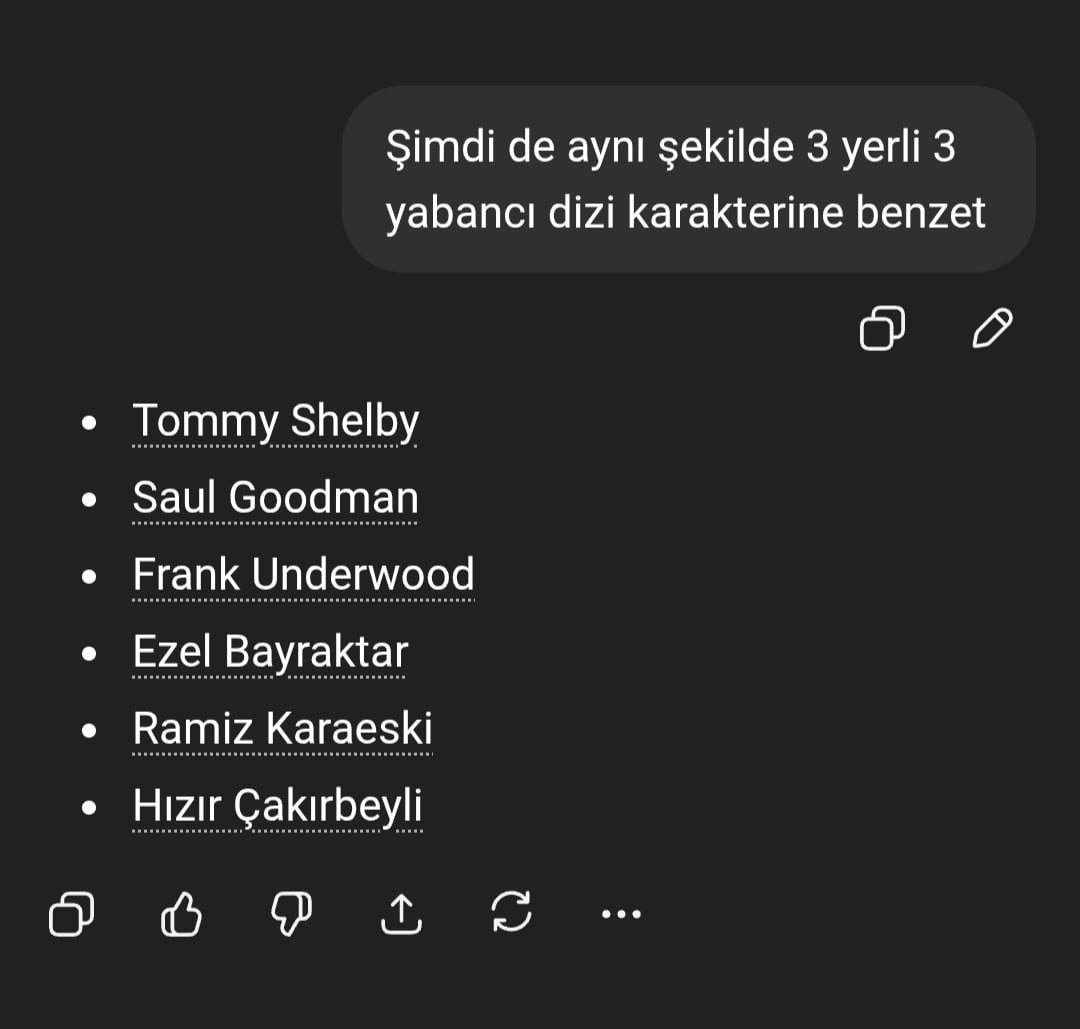Share the response using the upload icon

coord(401,913)
